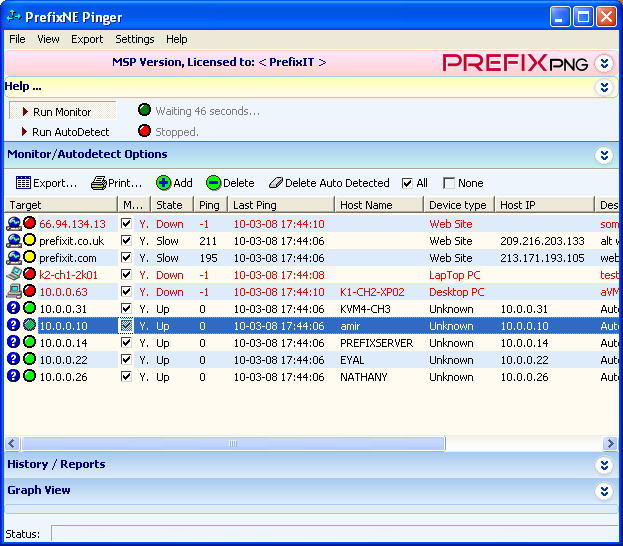Toggle the All checkbox

pyautogui.click(x=407, y=183)
